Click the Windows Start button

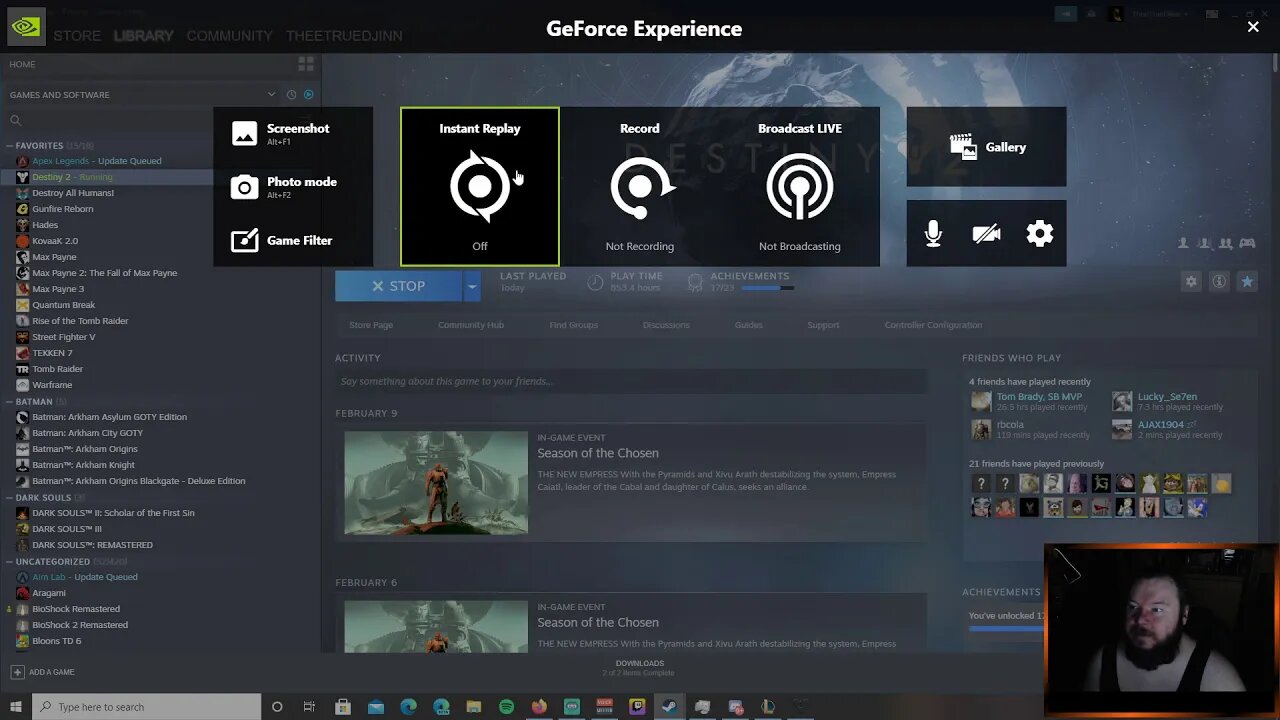[15, 707]
